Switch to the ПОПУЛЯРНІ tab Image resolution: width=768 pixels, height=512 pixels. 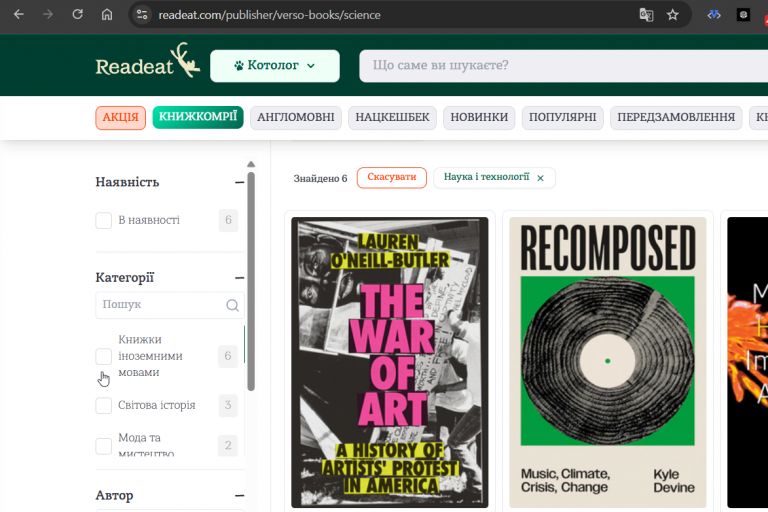pos(562,118)
